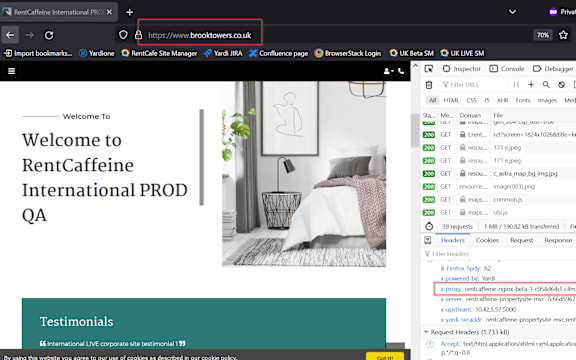
Task: Filter requests by CSS
Action: click(472, 100)
